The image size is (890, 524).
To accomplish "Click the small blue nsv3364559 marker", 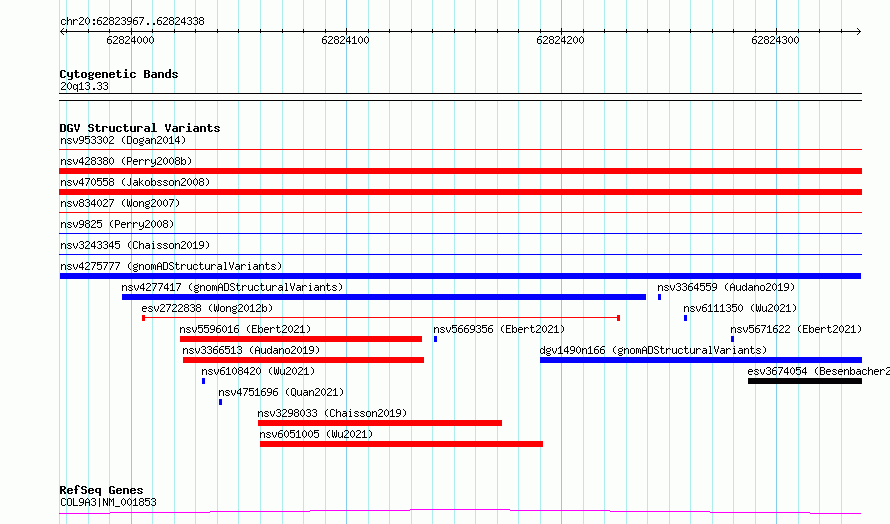I will (660, 297).
